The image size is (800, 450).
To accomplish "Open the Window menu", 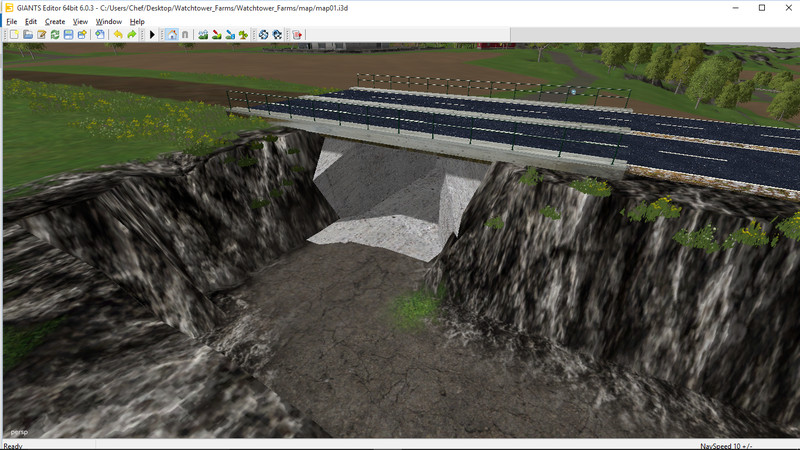I will (x=108, y=21).
